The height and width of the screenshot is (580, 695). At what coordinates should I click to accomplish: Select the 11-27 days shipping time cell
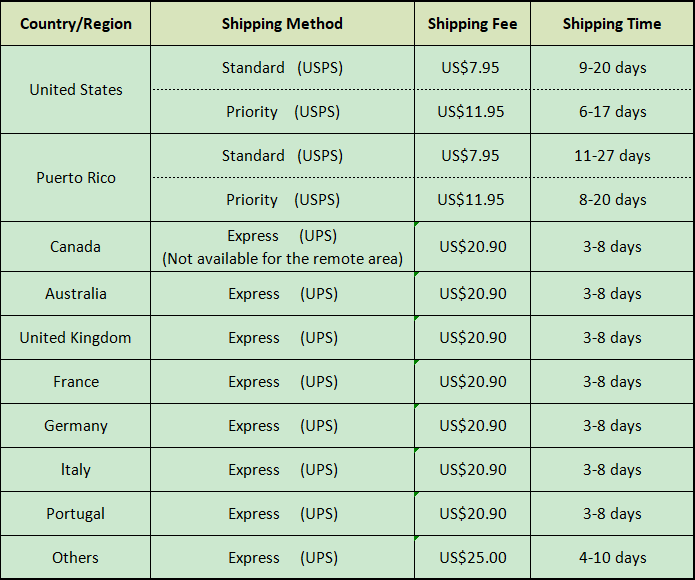[x=611, y=156]
